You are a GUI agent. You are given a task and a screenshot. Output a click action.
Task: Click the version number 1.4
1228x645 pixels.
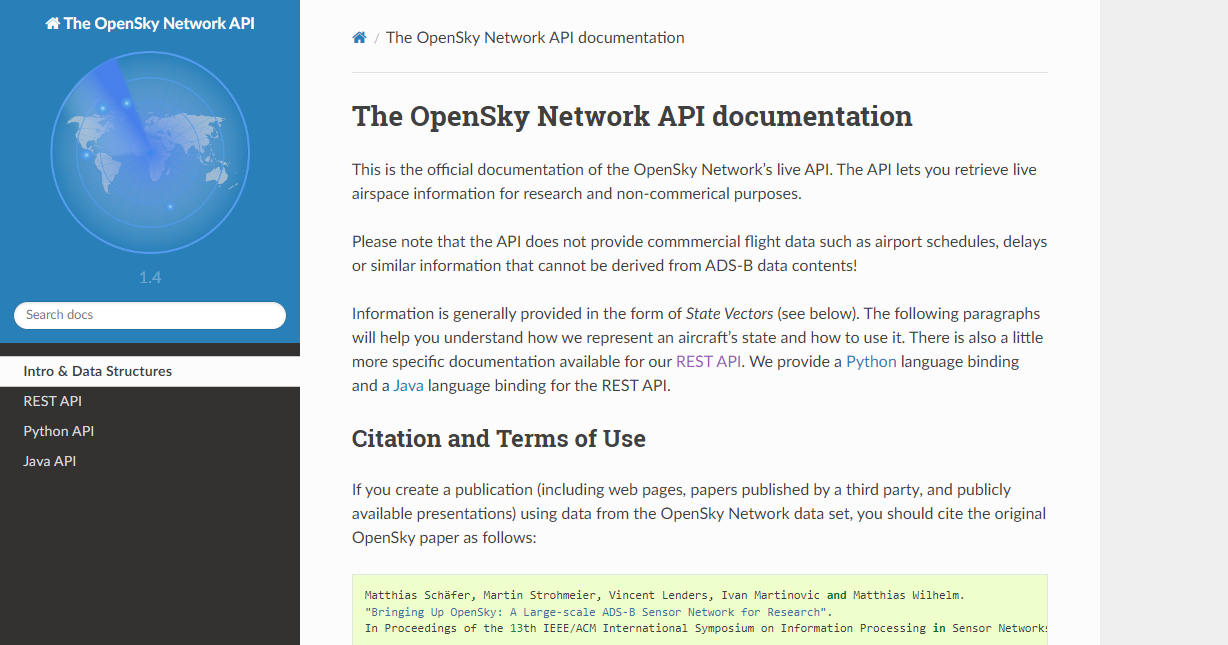(150, 277)
